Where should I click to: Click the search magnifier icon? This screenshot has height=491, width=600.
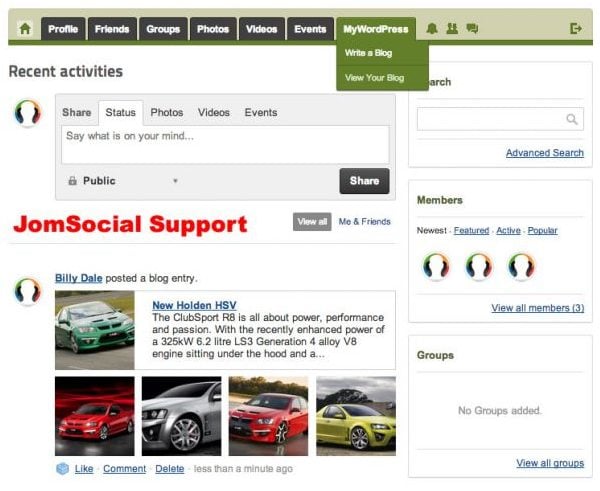point(572,119)
